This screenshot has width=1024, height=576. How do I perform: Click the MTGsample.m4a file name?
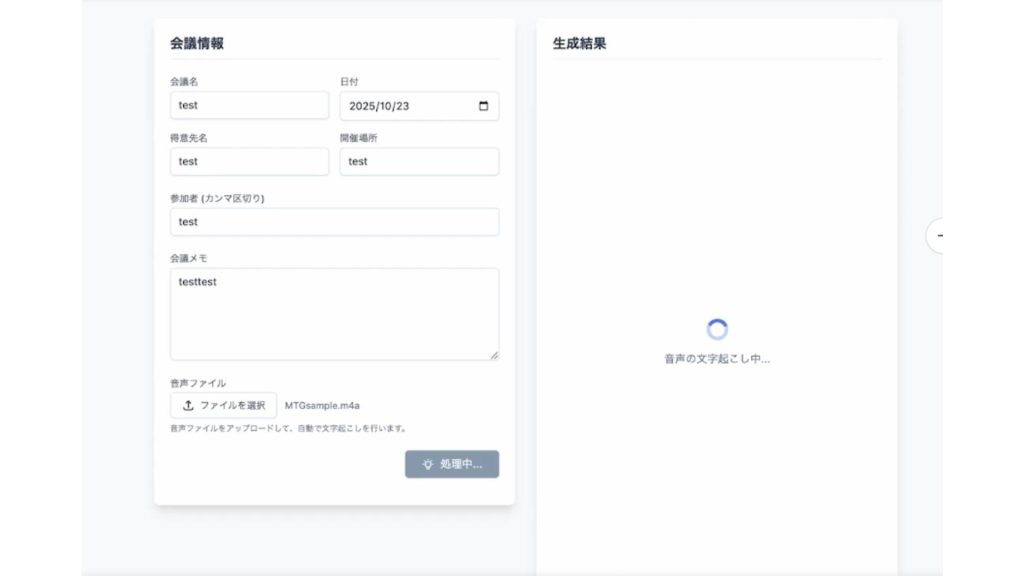click(x=322, y=406)
